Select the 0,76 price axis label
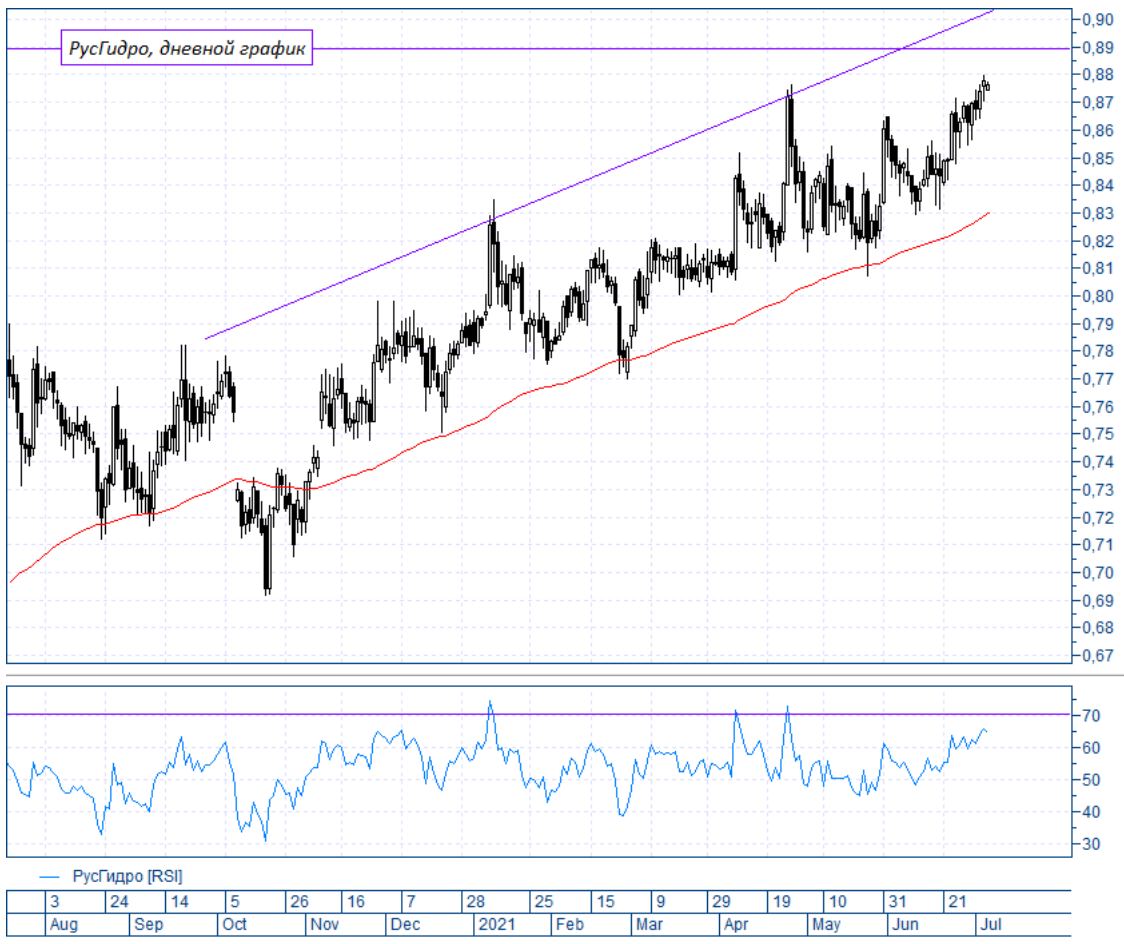The image size is (1124, 944). click(x=1097, y=407)
